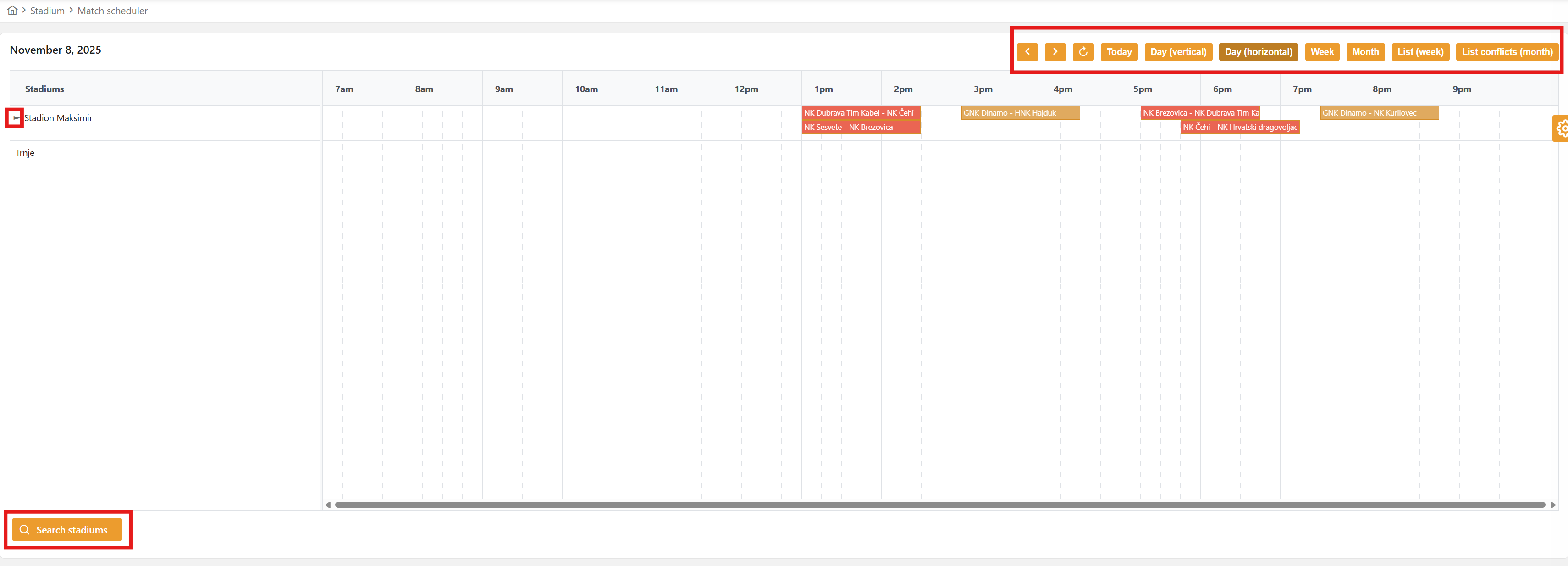The width and height of the screenshot is (1568, 566).
Task: Select the Day (horizontal) view
Action: [1258, 52]
